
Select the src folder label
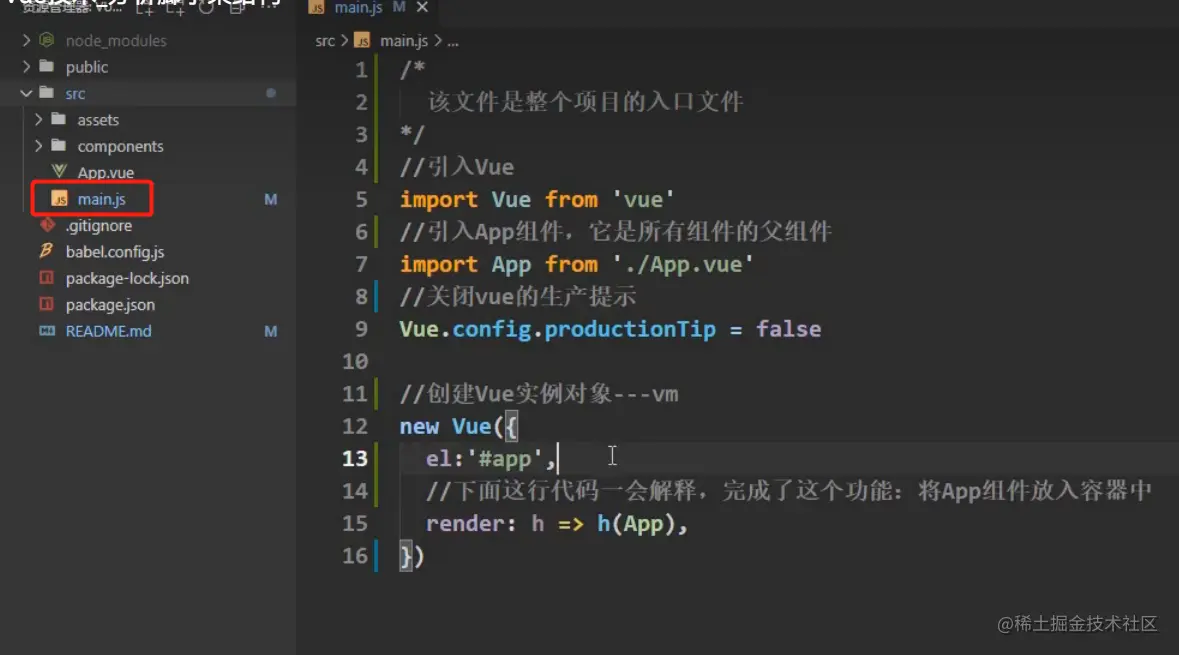75,93
